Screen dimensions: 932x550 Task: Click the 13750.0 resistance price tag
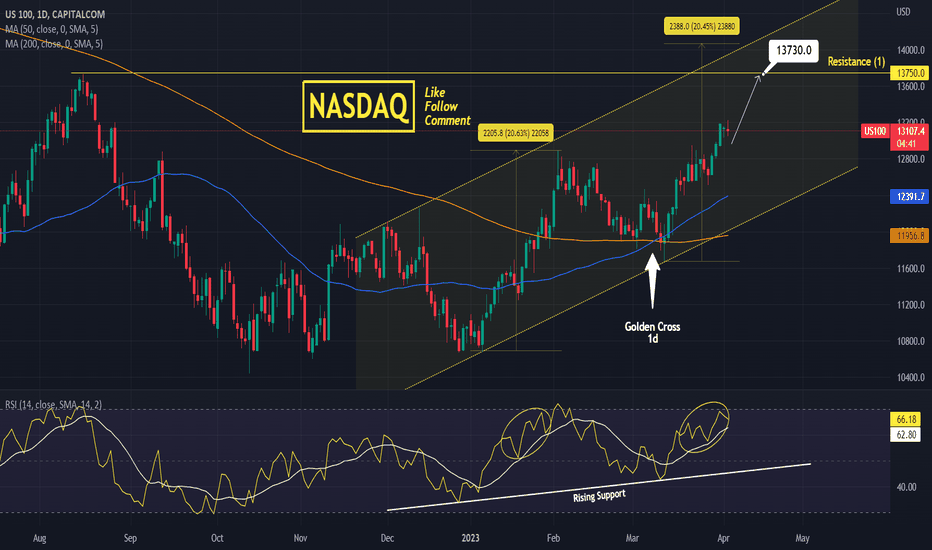[909, 73]
